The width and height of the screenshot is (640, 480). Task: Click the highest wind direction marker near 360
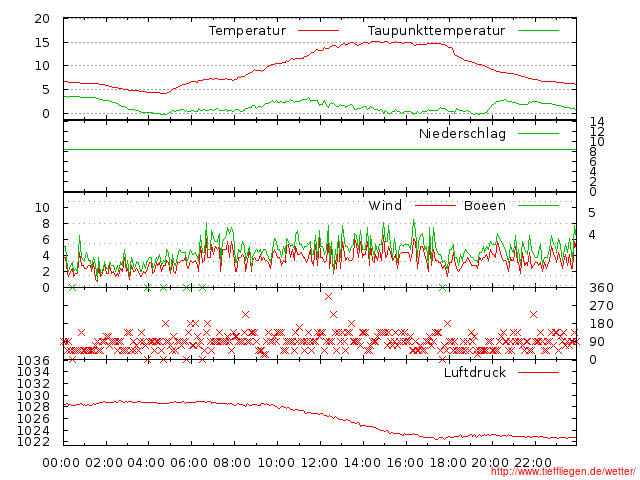click(x=329, y=297)
